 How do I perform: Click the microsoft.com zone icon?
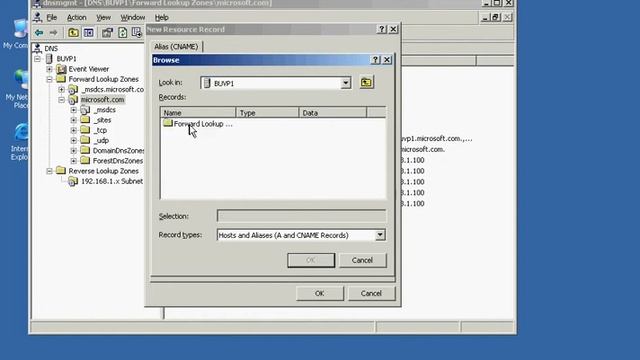(x=73, y=100)
